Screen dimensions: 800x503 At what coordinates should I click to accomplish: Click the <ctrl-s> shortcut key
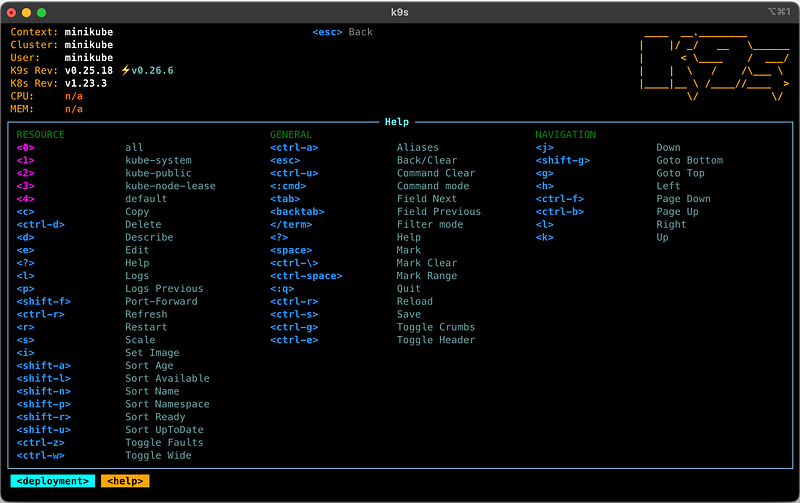click(x=294, y=314)
